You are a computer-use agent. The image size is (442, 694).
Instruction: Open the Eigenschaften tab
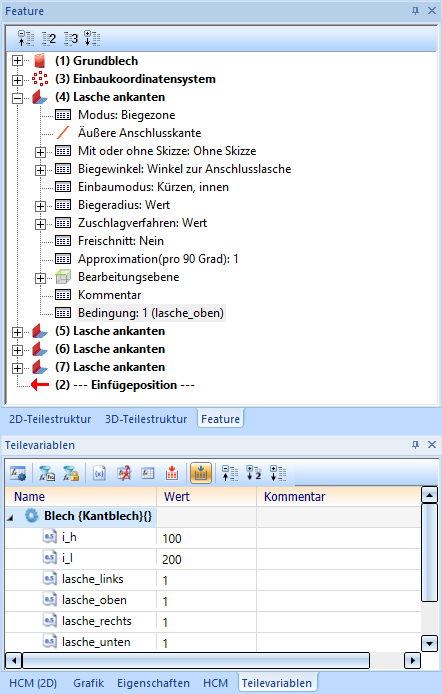click(153, 683)
